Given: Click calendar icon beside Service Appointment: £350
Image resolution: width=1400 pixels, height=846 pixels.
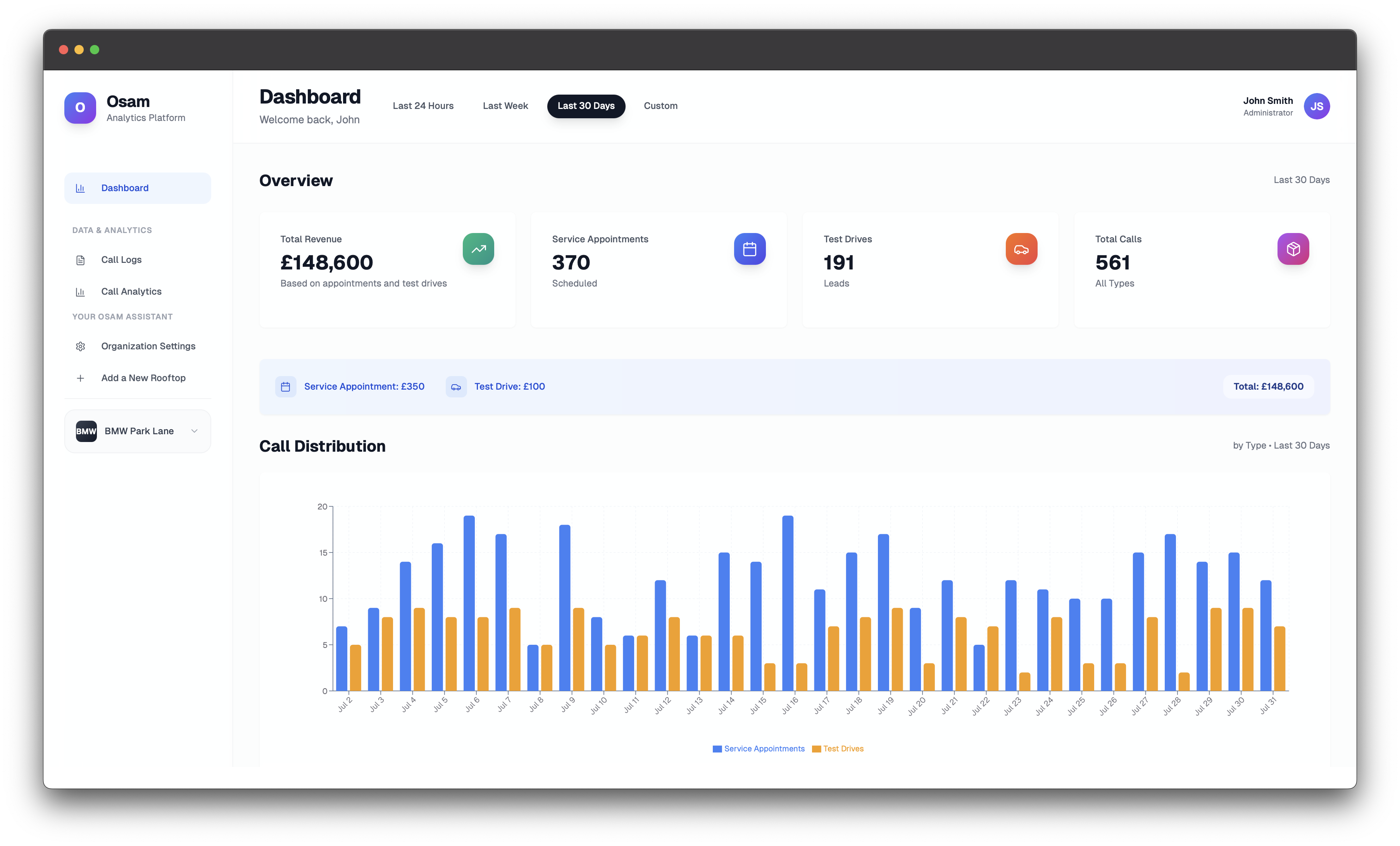Looking at the screenshot, I should pos(286,387).
